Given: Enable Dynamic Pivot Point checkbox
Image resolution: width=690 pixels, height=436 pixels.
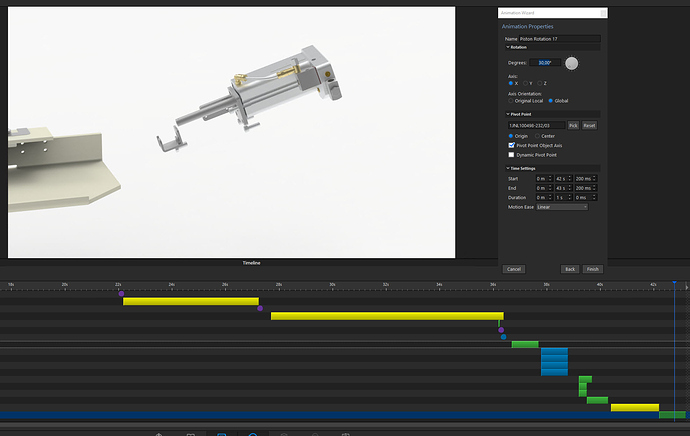Looking at the screenshot, I should pos(511,155).
